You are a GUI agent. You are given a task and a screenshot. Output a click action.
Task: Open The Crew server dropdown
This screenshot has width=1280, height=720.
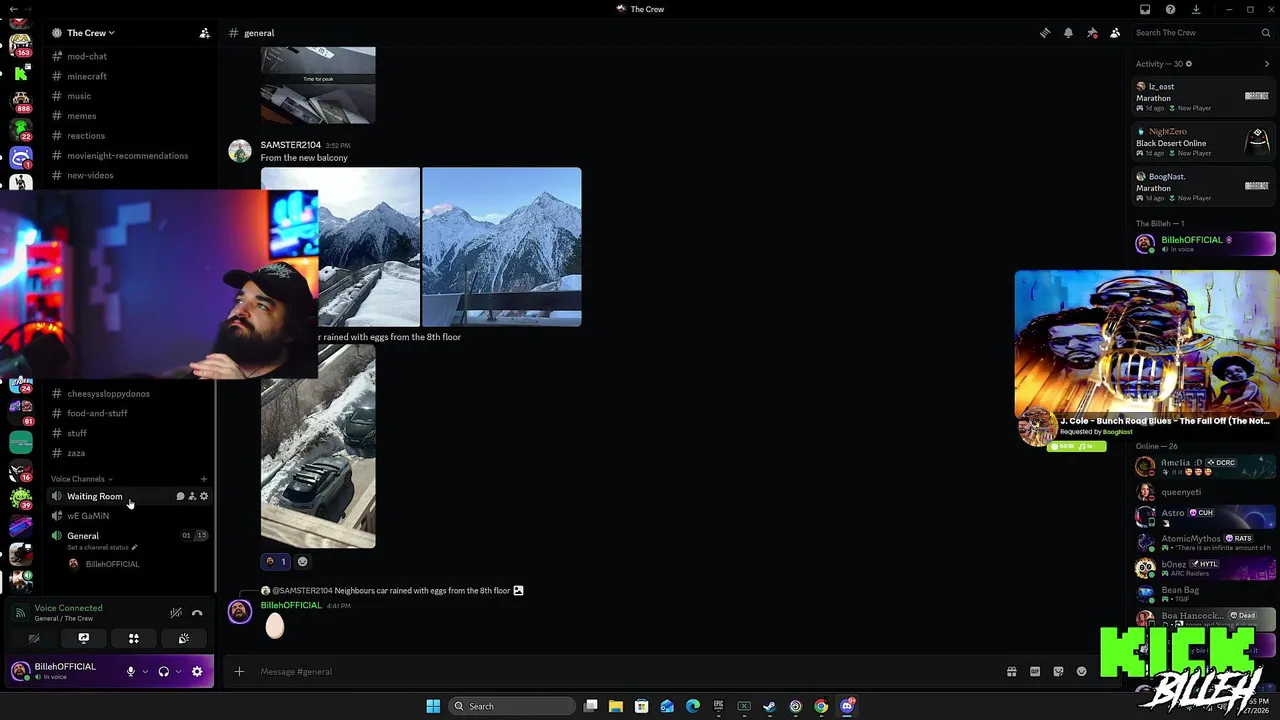pyautogui.click(x=90, y=33)
